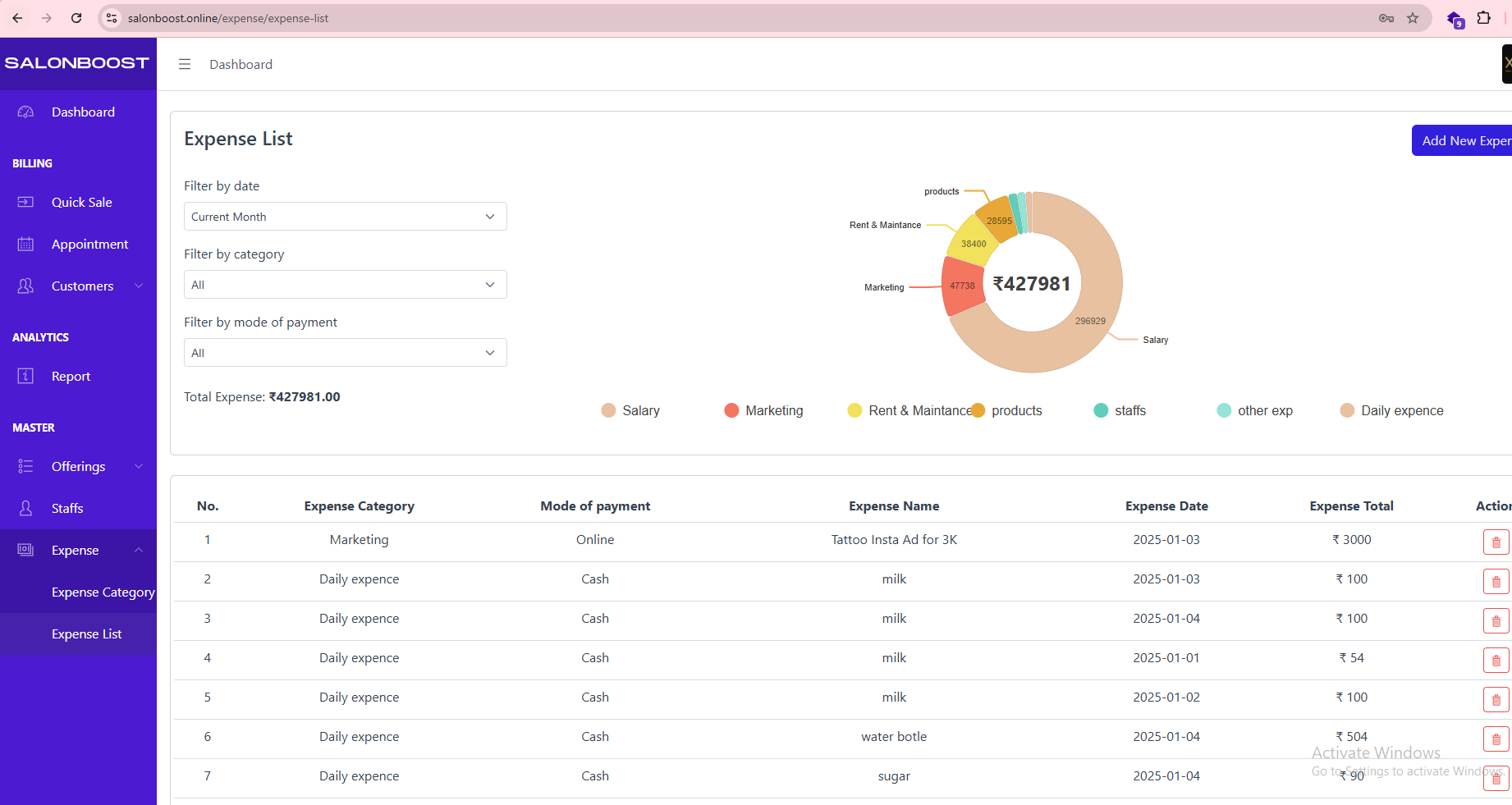Click the hamburger menu icon
This screenshot has width=1512, height=805.
[185, 64]
